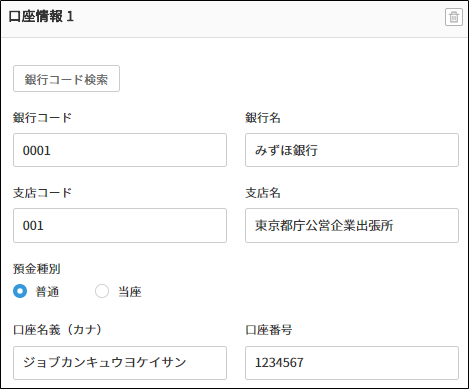The height and width of the screenshot is (389, 469).
Task: Focus the 口座名義（カナ）input field
Action: click(120, 363)
